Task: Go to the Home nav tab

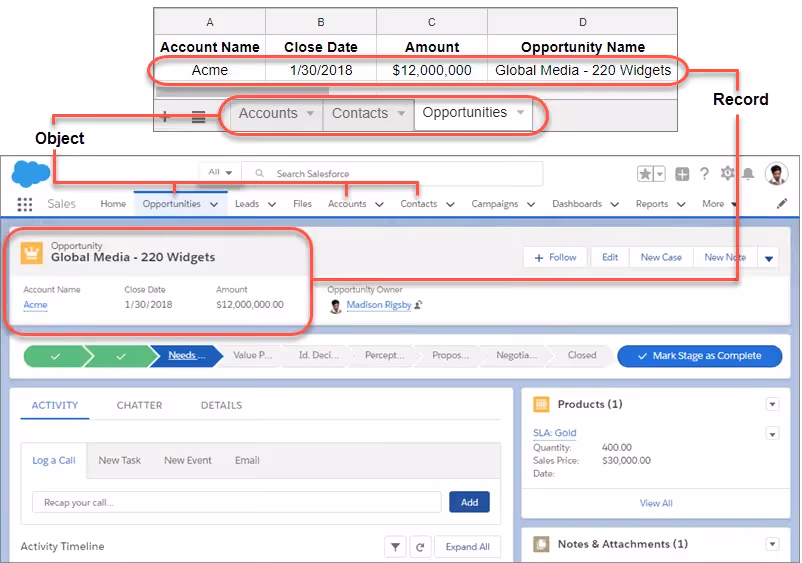Action: (113, 204)
